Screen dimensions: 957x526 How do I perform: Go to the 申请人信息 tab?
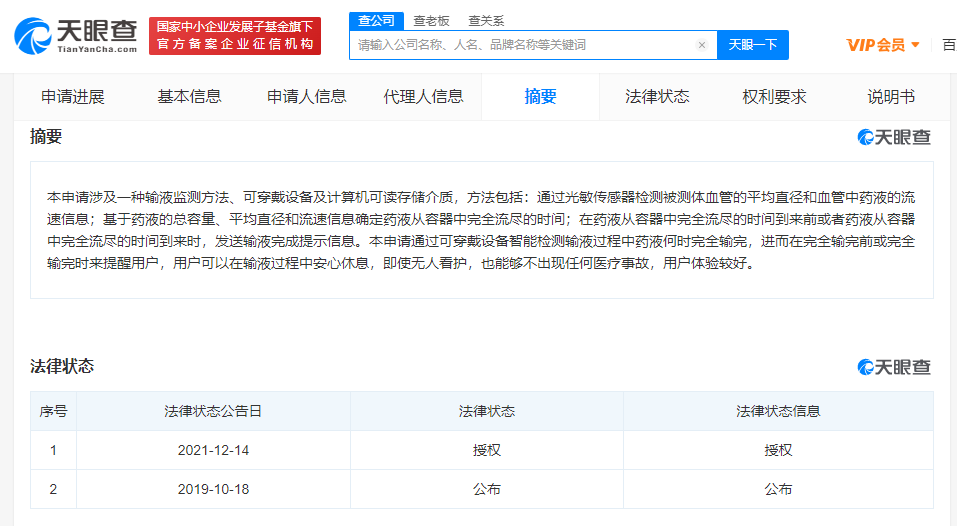(x=306, y=96)
